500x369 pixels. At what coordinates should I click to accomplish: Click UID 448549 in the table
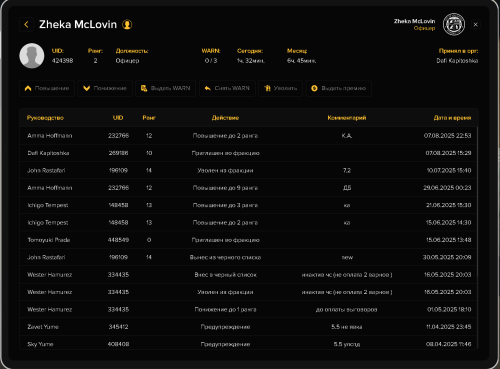tap(118, 240)
